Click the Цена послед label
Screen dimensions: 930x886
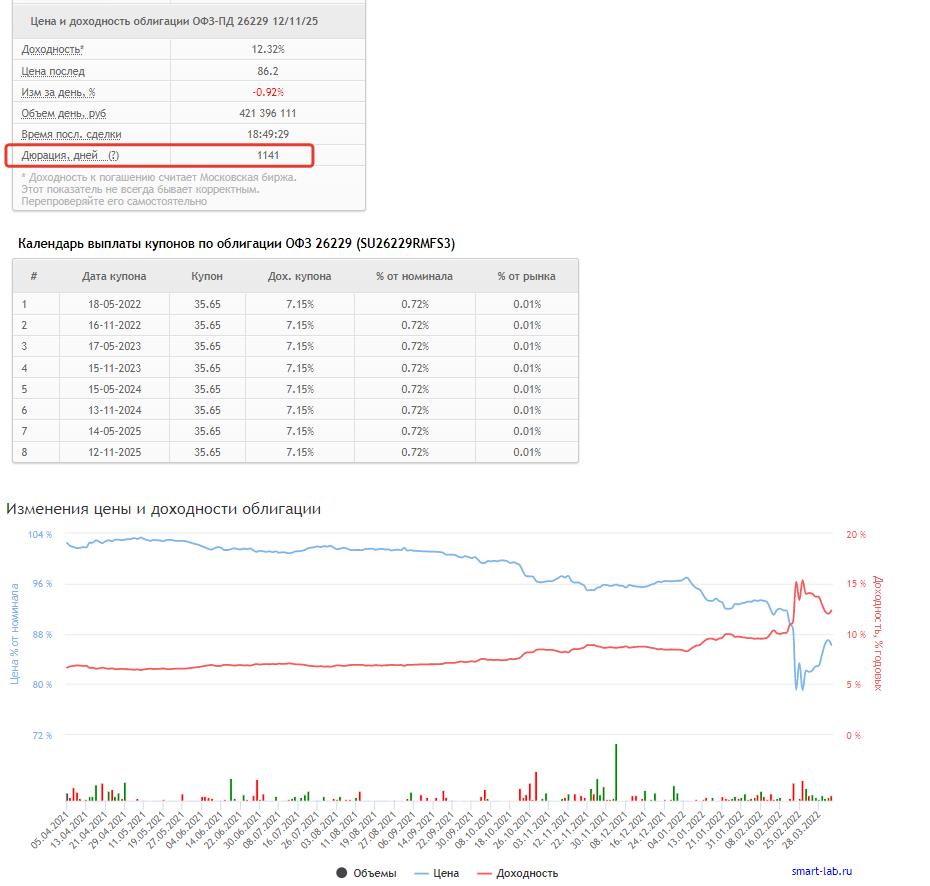click(x=53, y=71)
